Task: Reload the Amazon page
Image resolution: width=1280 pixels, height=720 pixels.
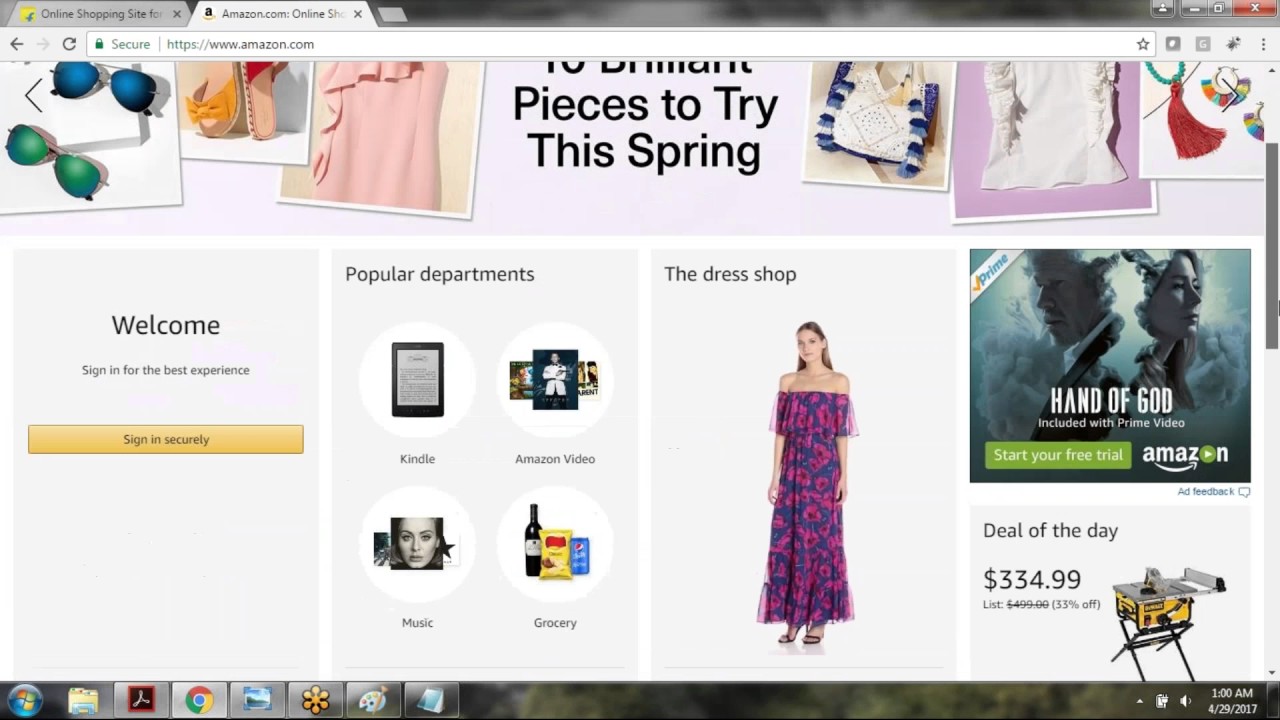Action: (x=69, y=44)
